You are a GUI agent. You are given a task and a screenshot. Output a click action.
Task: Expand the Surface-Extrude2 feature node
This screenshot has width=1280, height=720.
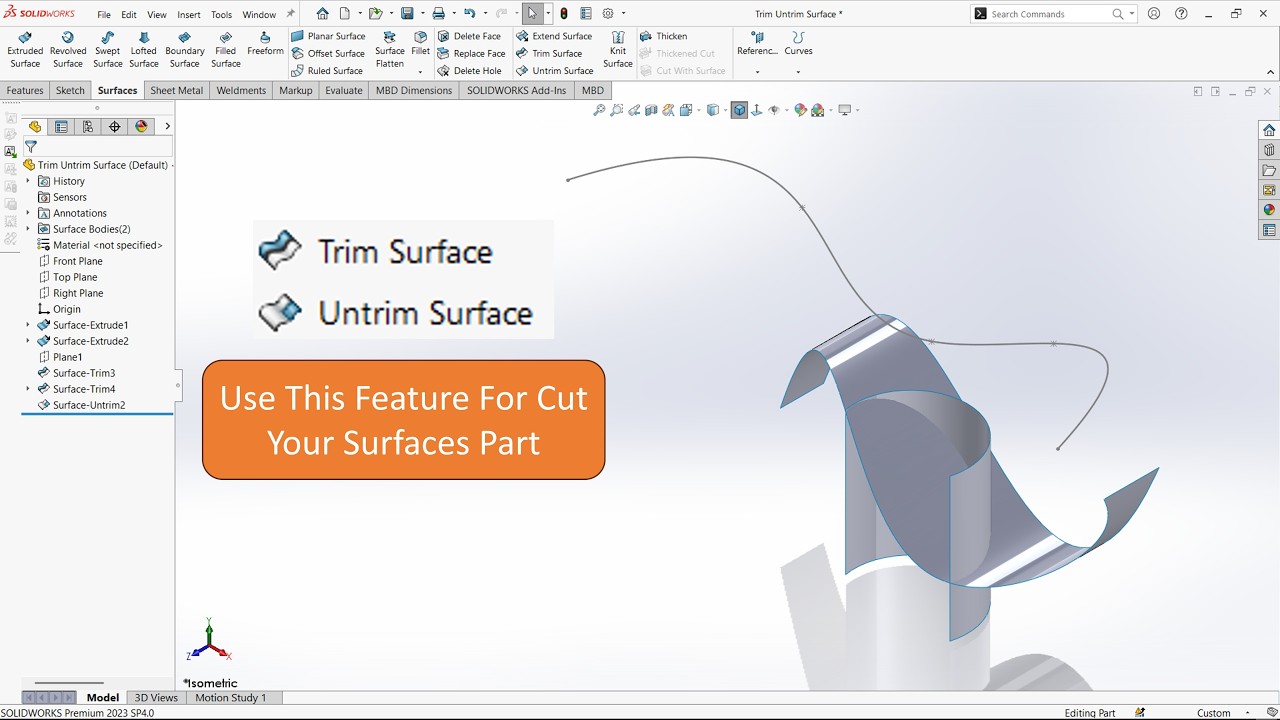point(28,341)
